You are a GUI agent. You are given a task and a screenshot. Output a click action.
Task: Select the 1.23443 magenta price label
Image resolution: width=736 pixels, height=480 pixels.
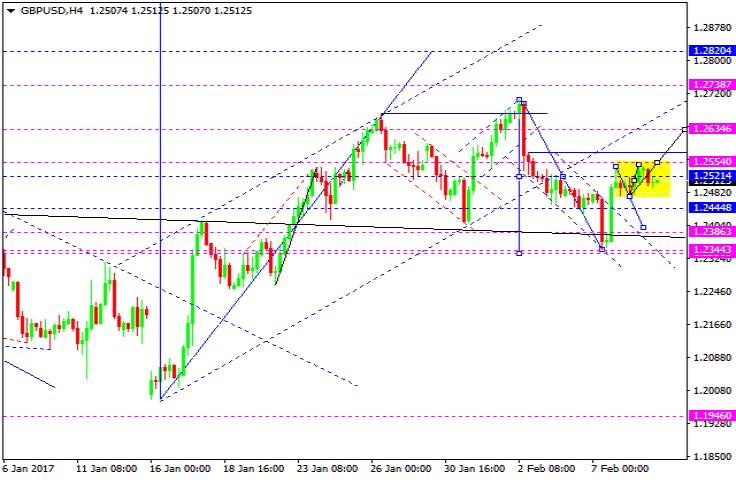[x=712, y=250]
